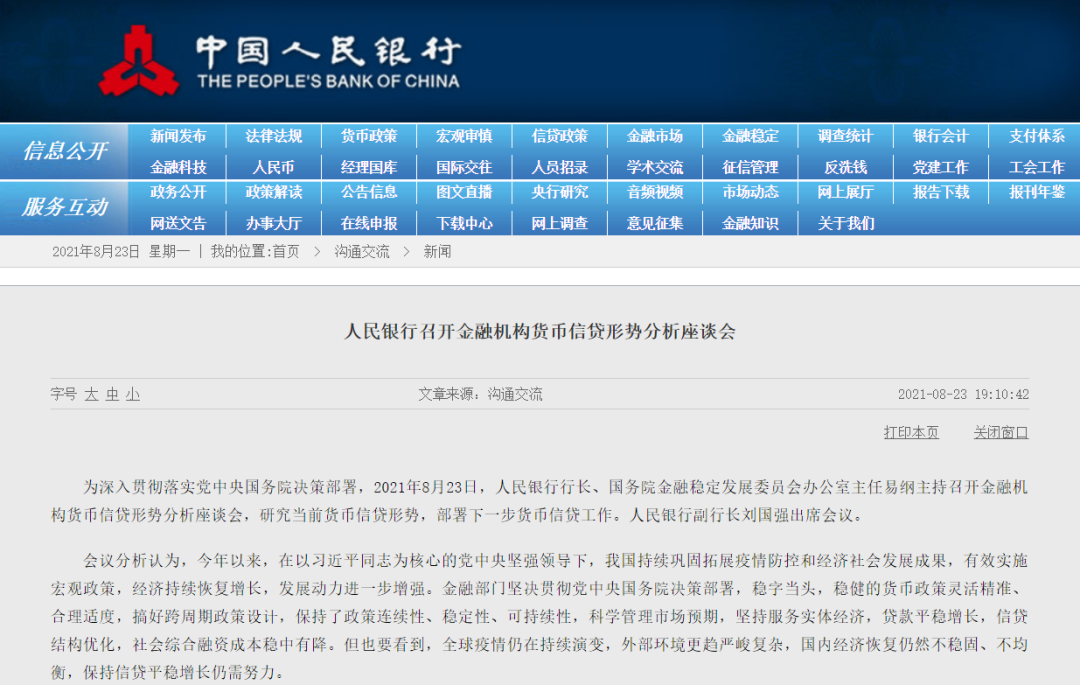The height and width of the screenshot is (685, 1080).
Task: Set font size to 中
Action: click(x=112, y=395)
